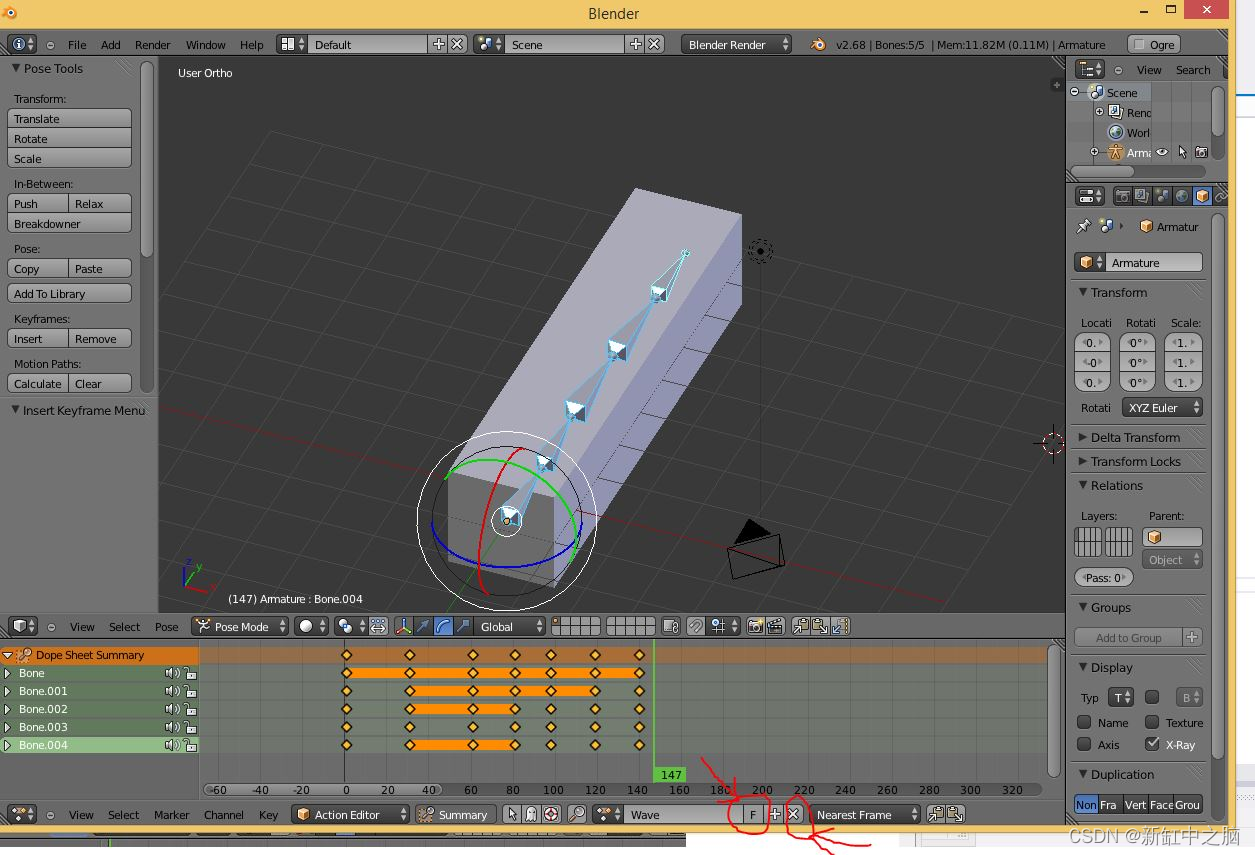Select the scale manipulator icon

point(462,626)
